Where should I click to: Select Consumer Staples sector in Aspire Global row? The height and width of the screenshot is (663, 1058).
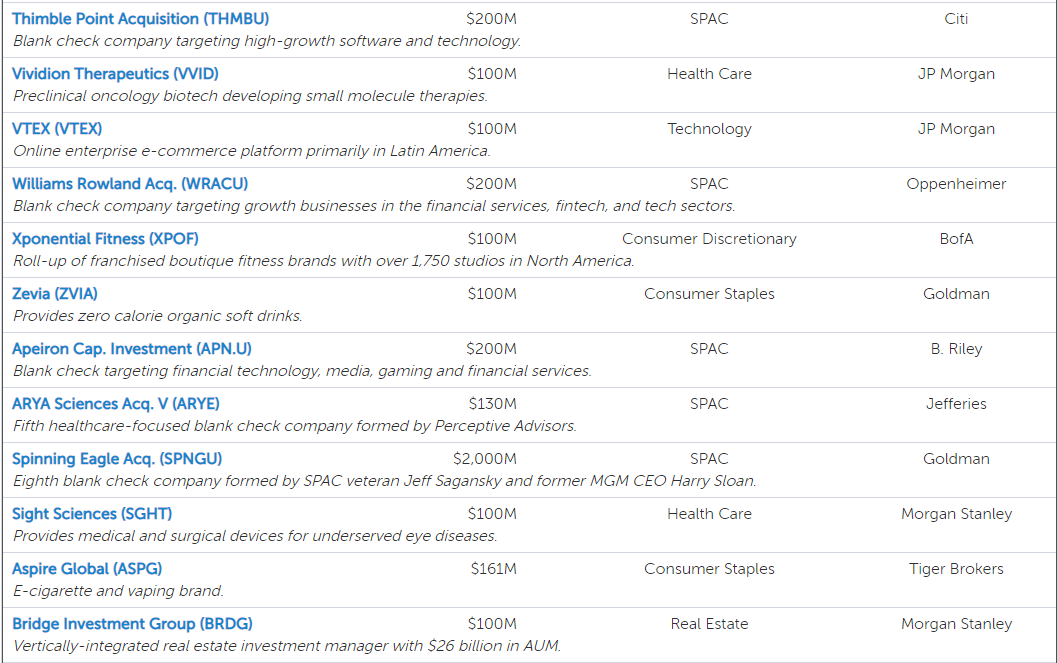click(x=709, y=569)
